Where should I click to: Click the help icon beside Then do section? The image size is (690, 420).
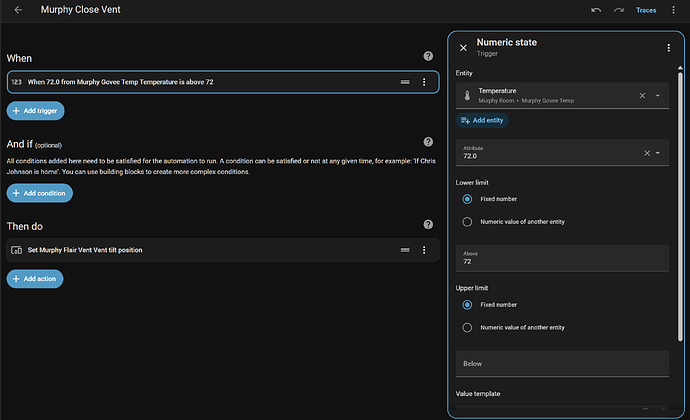coord(428,225)
